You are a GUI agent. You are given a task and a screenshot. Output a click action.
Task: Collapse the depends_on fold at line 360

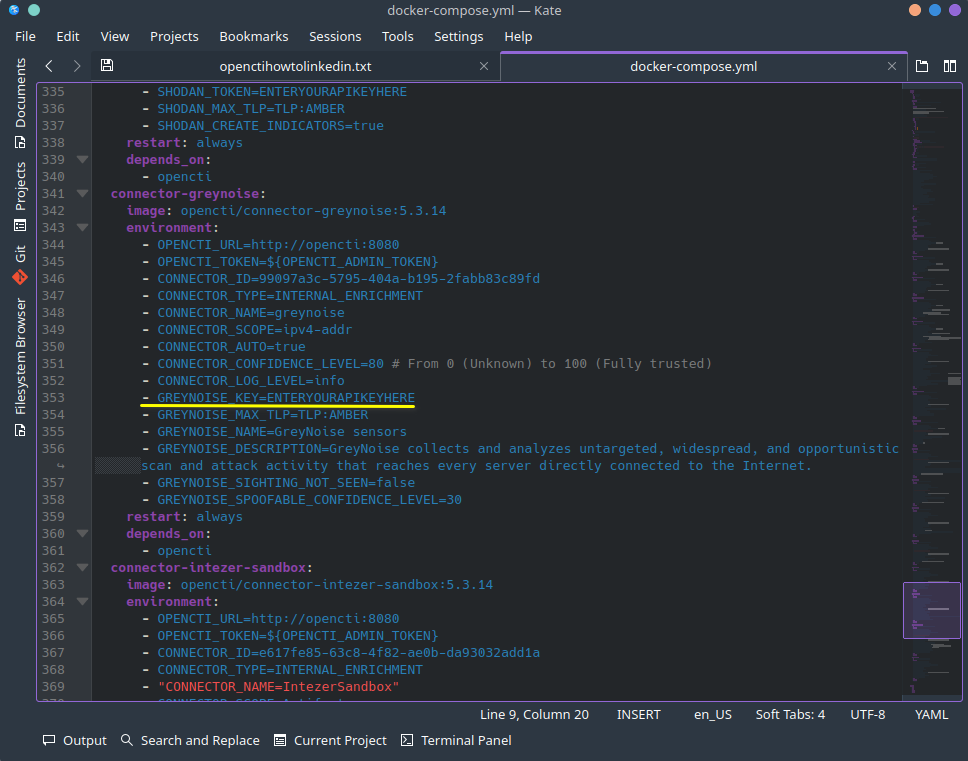tap(82, 534)
